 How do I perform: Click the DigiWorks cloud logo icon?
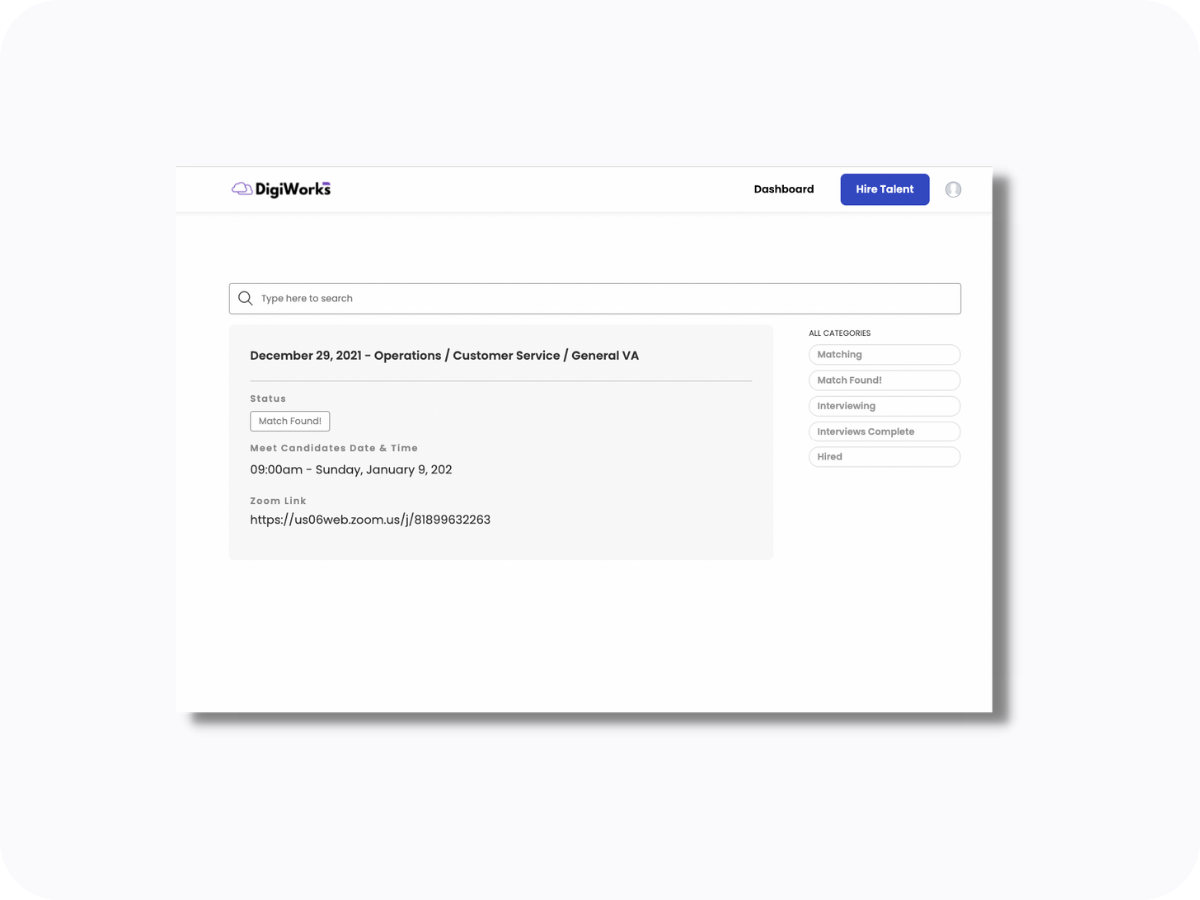click(241, 189)
